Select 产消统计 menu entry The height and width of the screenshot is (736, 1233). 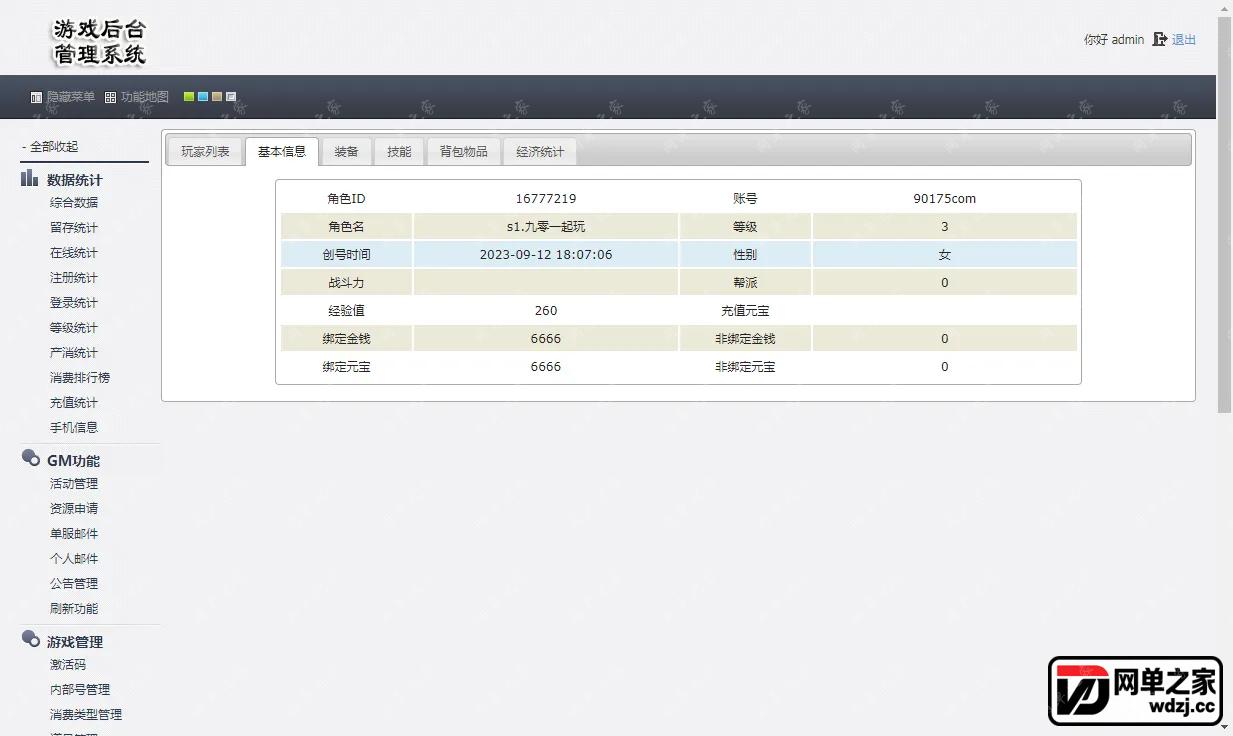click(x=74, y=353)
